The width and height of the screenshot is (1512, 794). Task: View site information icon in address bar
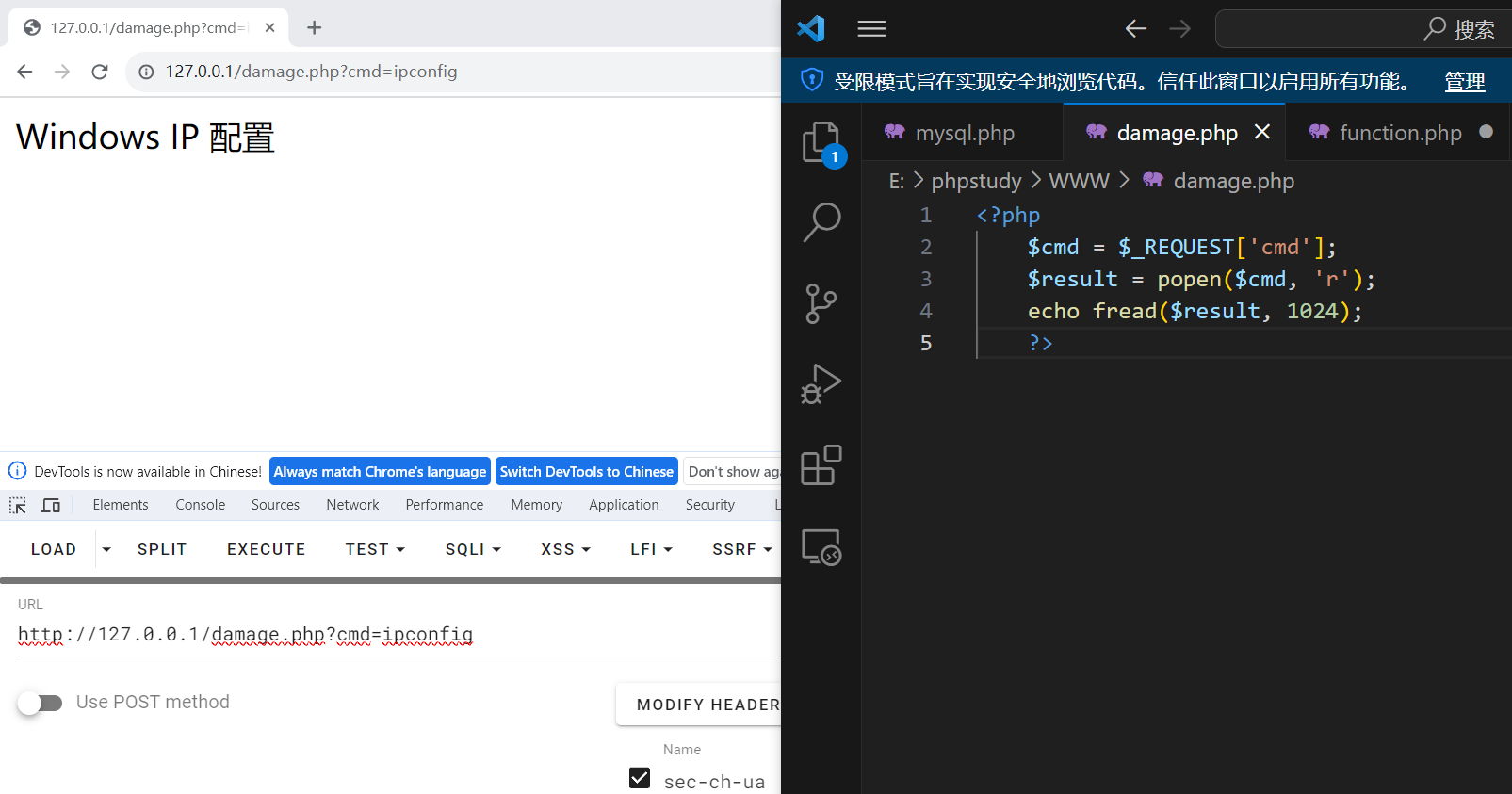coord(146,72)
